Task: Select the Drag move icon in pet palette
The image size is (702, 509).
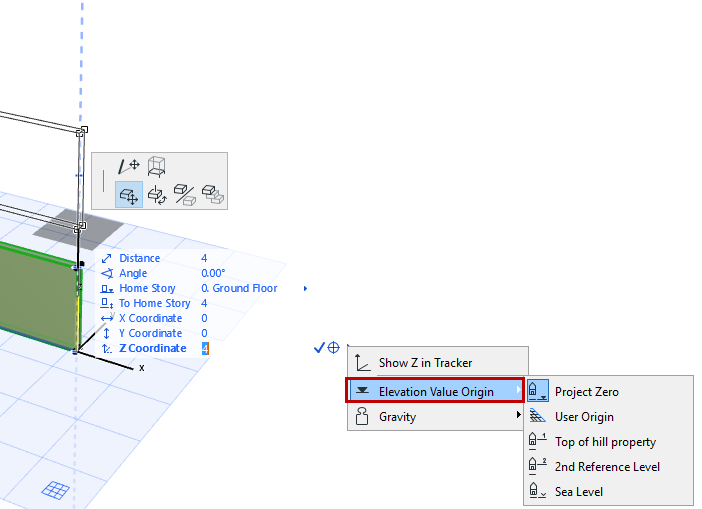Action: click(x=129, y=195)
